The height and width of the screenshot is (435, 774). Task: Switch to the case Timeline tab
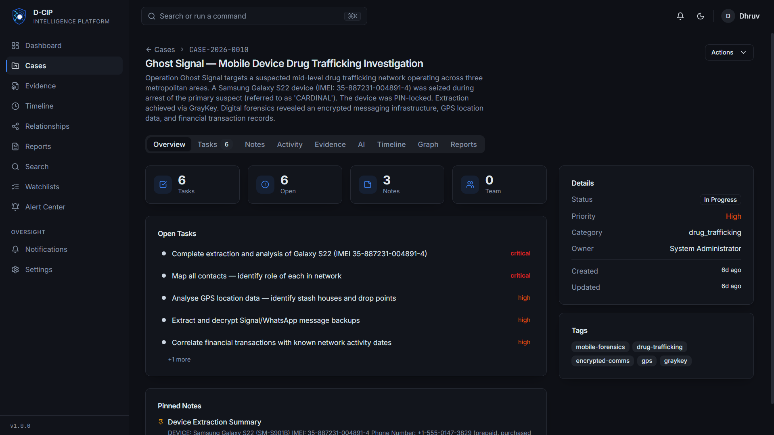(x=391, y=145)
